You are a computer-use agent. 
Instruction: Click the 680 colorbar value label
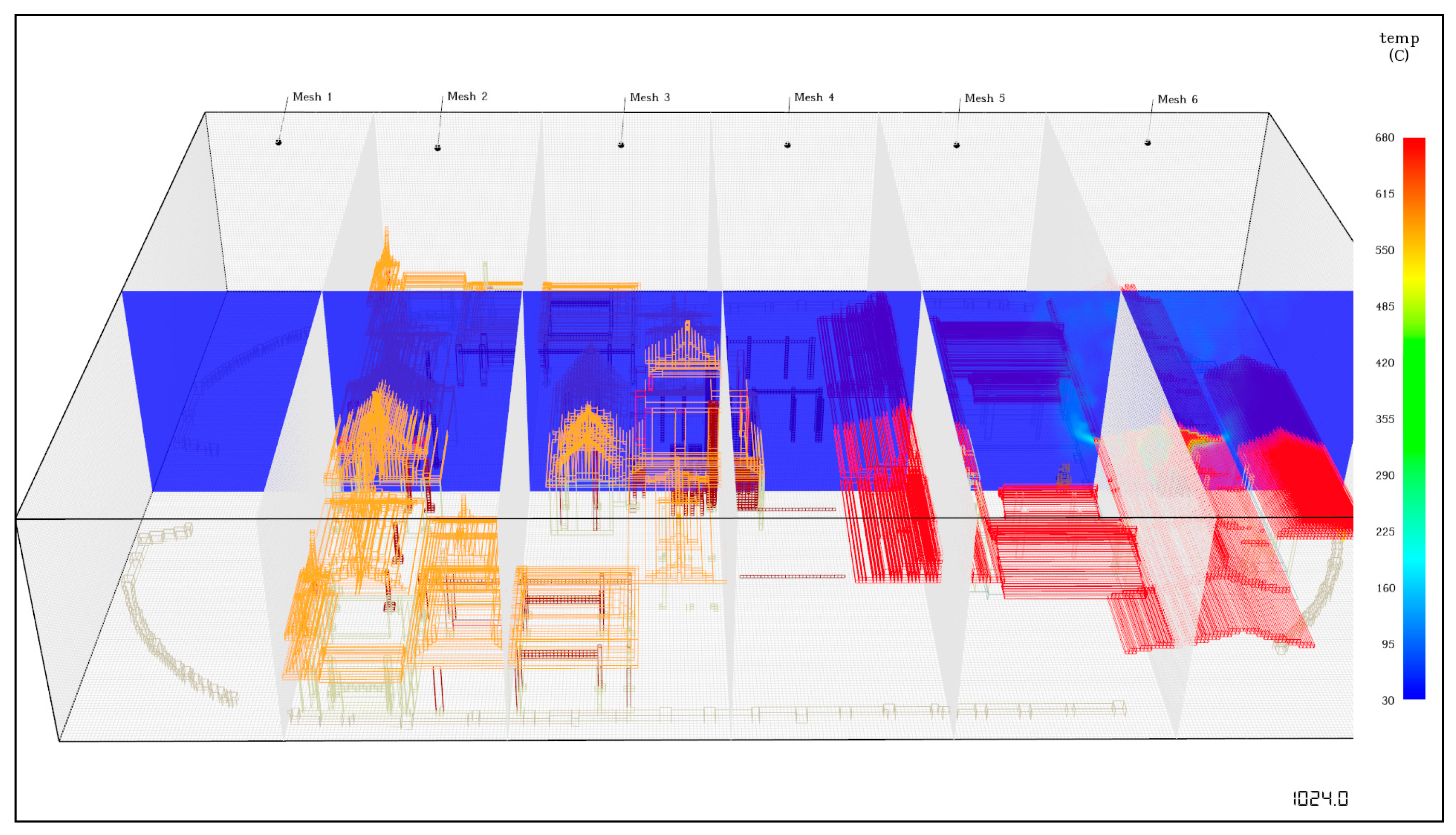[x=1384, y=138]
